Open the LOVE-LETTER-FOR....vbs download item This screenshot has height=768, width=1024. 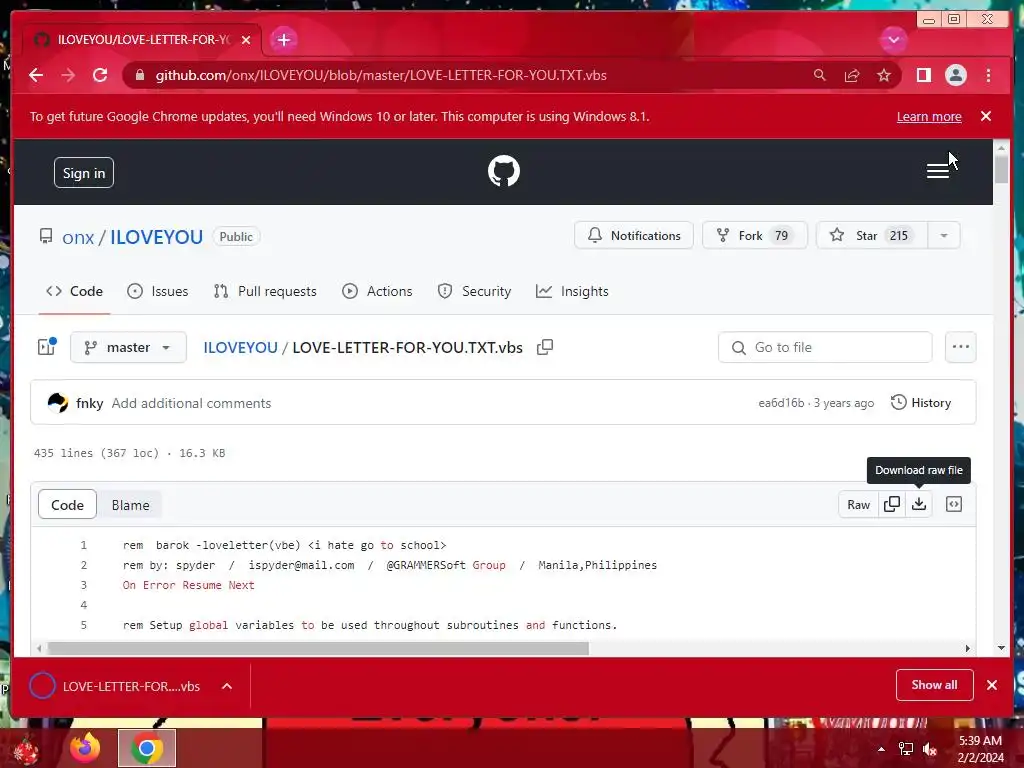coord(131,686)
